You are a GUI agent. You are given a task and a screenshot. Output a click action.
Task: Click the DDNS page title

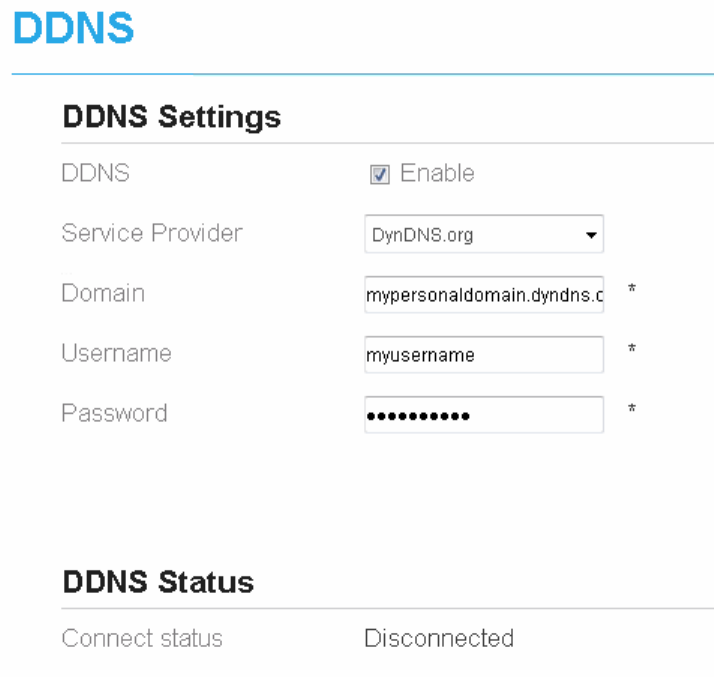[x=75, y=28]
